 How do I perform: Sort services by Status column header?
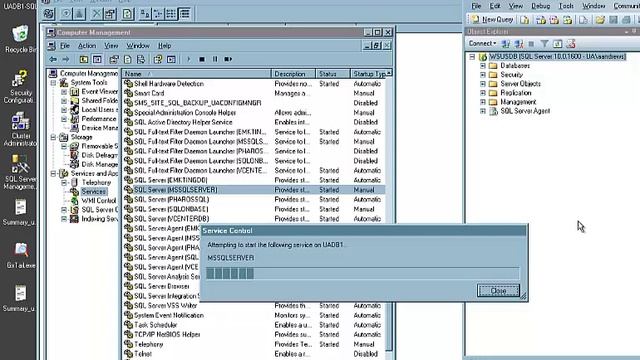tap(333, 74)
